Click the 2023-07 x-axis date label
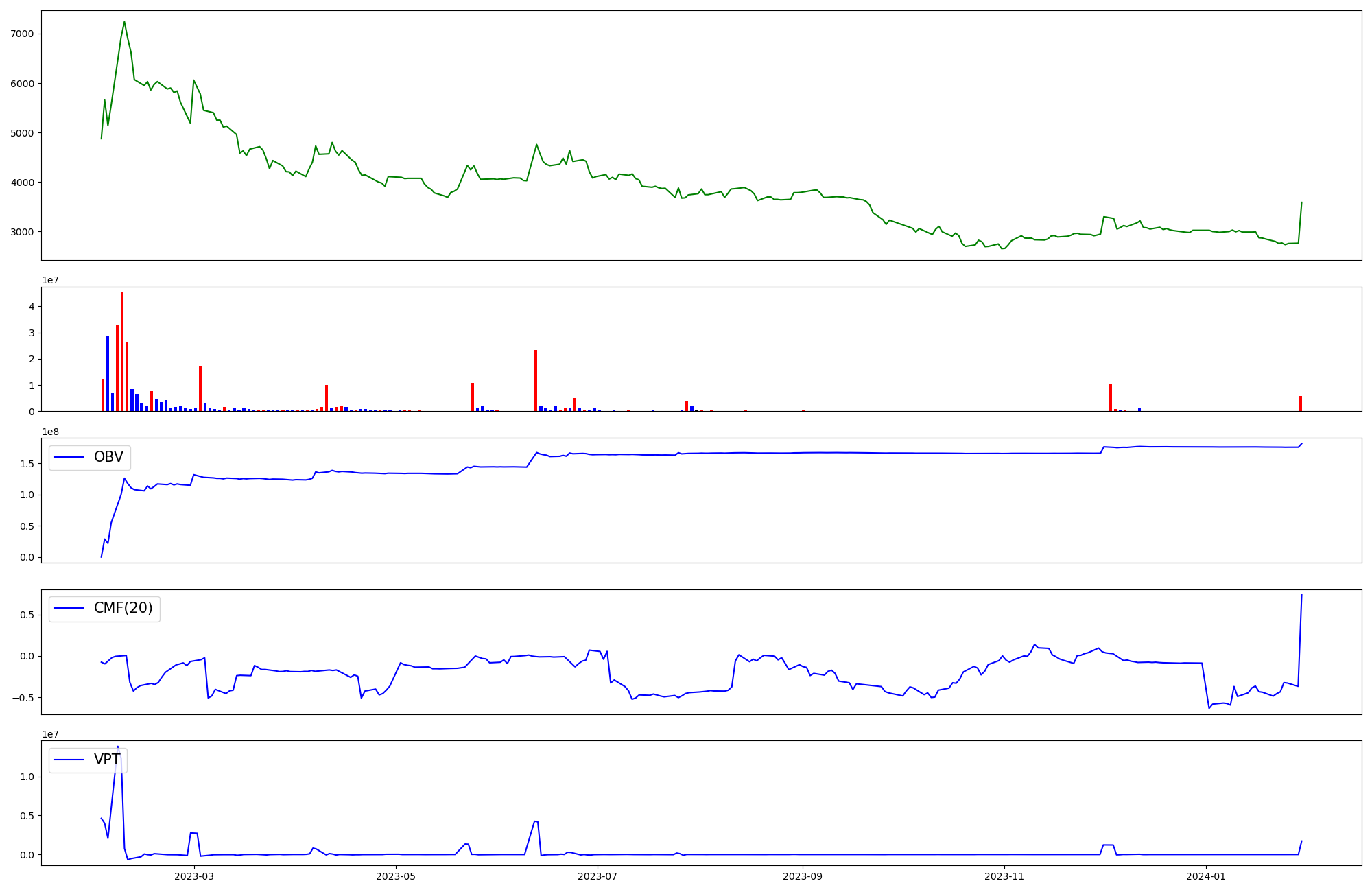This screenshot has width=1372, height=892. [x=598, y=876]
